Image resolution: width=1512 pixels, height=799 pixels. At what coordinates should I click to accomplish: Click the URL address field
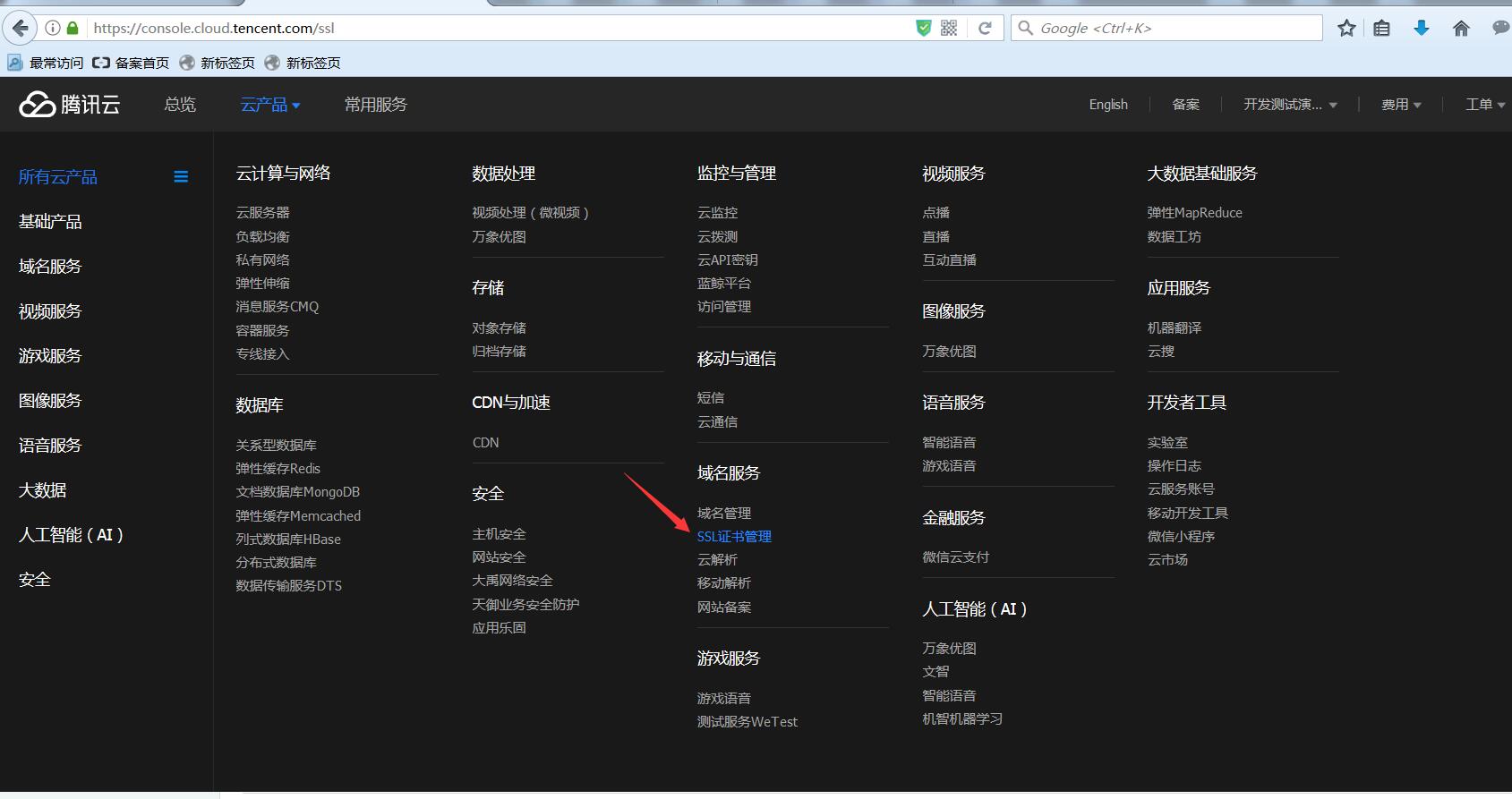pos(501,28)
